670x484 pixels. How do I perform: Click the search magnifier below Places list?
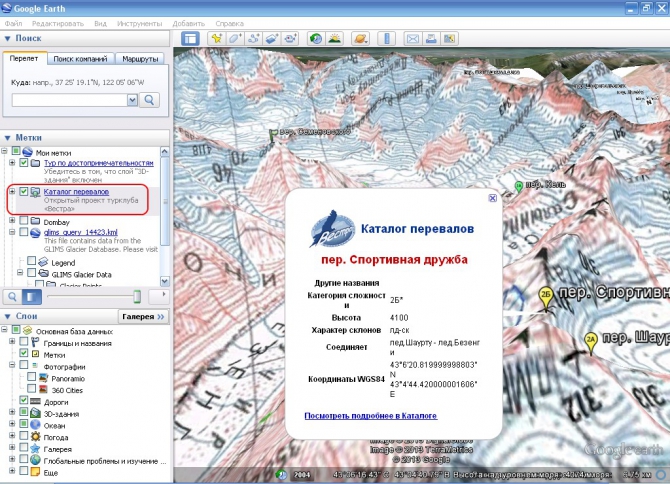click(x=13, y=296)
